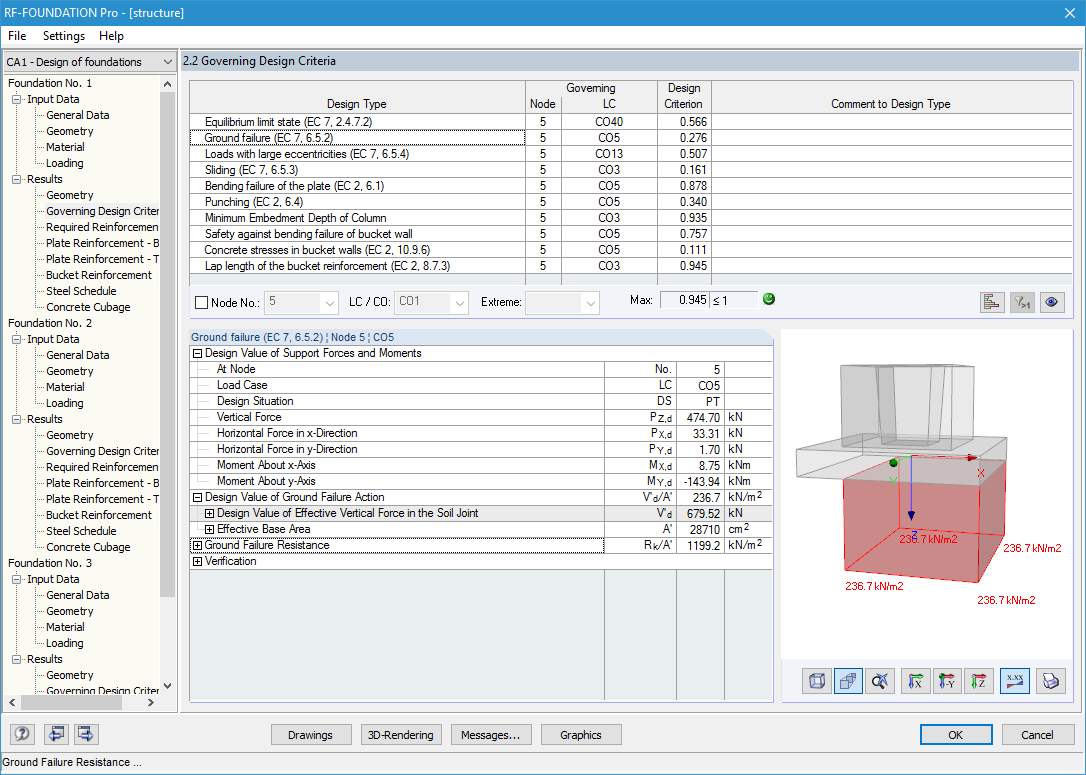Open the File menu
The width and height of the screenshot is (1086, 775).
tap(17, 36)
